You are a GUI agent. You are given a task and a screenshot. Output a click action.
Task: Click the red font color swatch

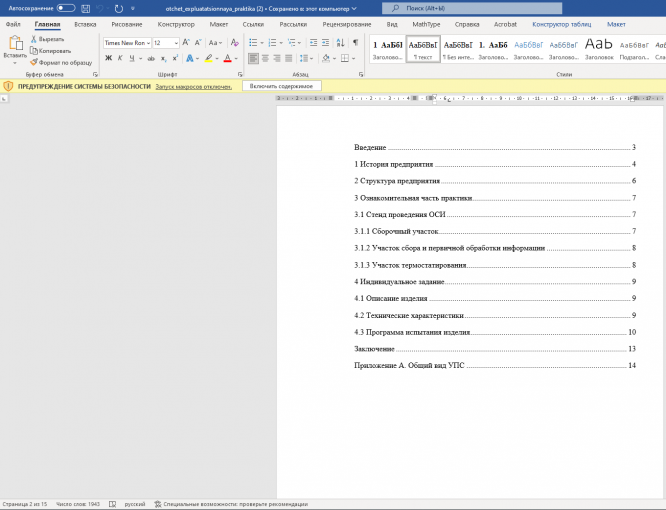pyautogui.click(x=227, y=58)
